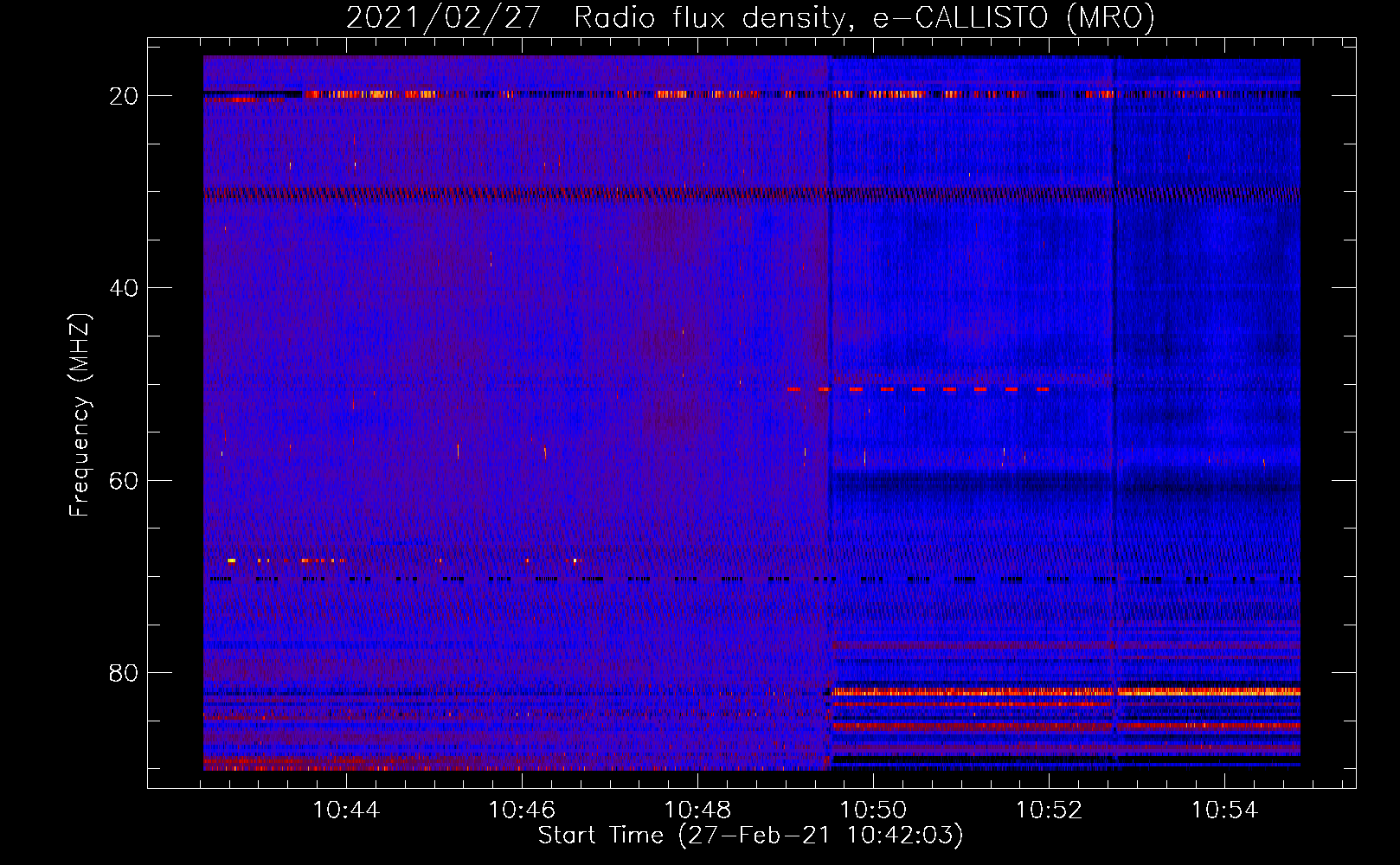Click the bright yellow band near 82 MHz

coord(1066,692)
